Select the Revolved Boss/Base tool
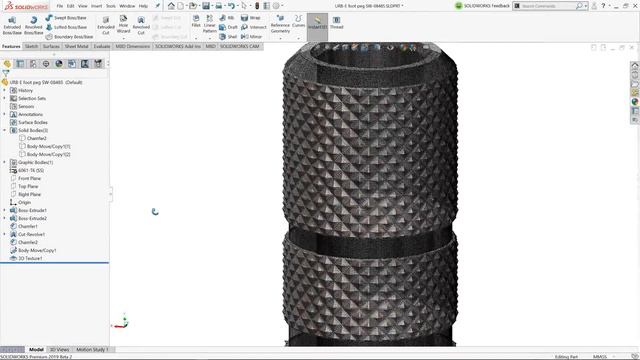The width and height of the screenshot is (640, 360). pos(33,26)
